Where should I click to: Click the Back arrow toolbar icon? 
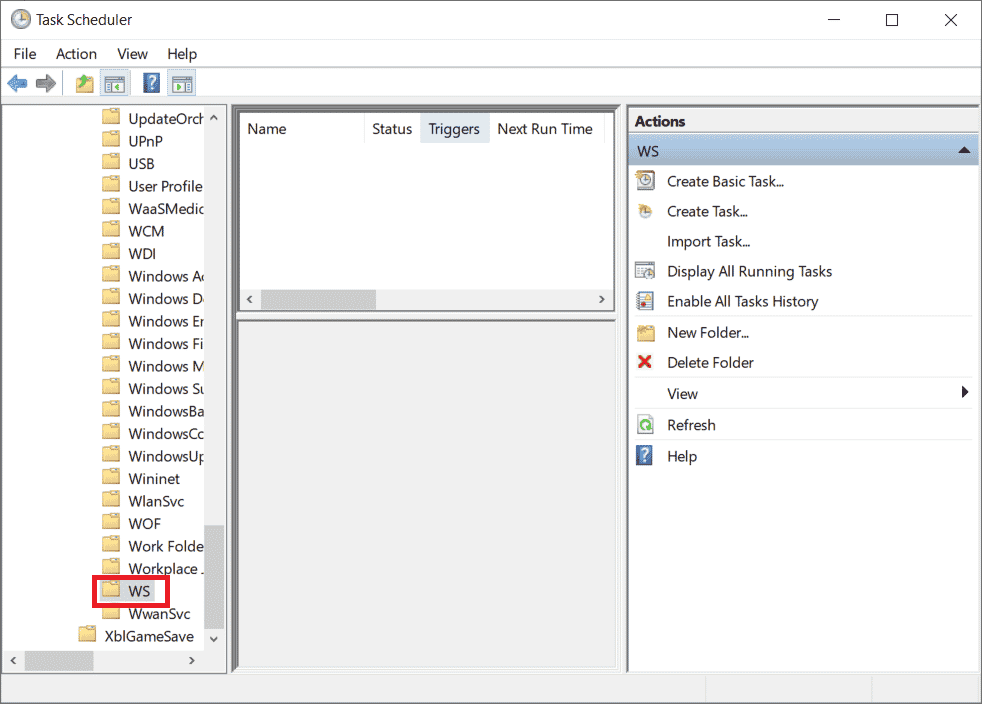(18, 83)
